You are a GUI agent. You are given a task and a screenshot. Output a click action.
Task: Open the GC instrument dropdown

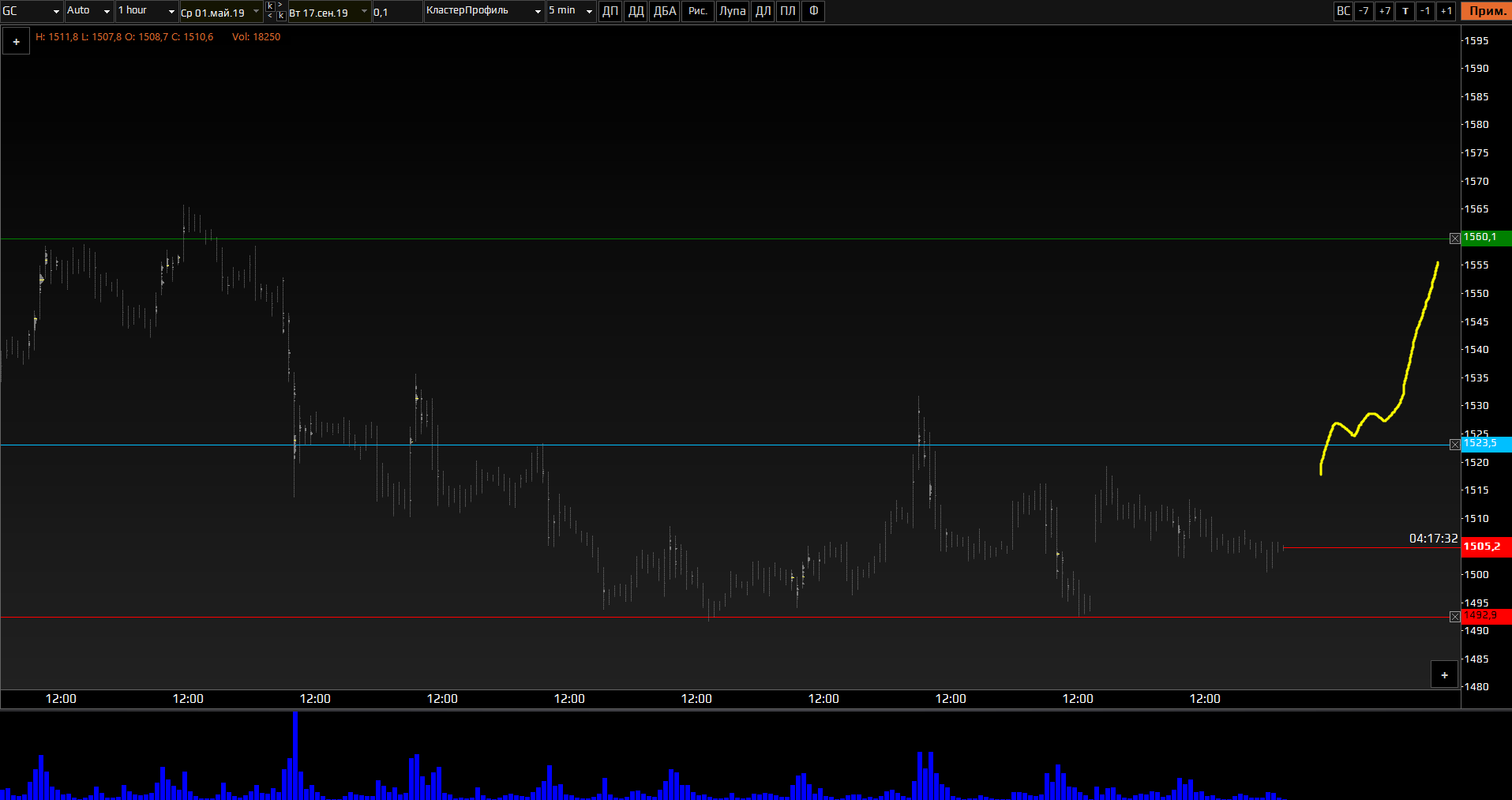(x=32, y=11)
